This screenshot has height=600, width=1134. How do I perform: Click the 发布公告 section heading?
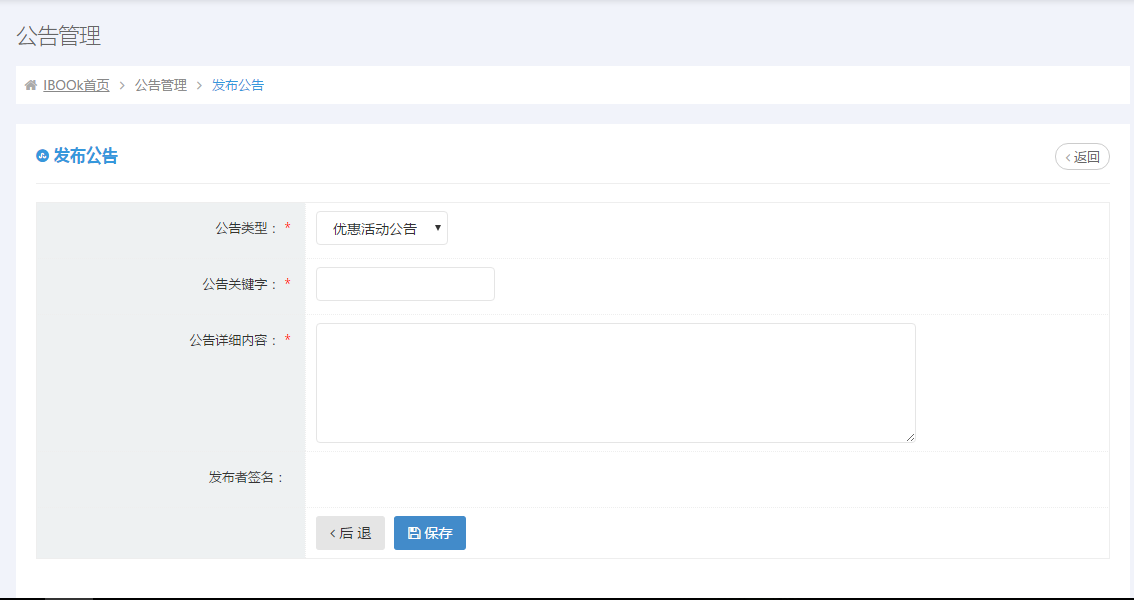tap(85, 156)
